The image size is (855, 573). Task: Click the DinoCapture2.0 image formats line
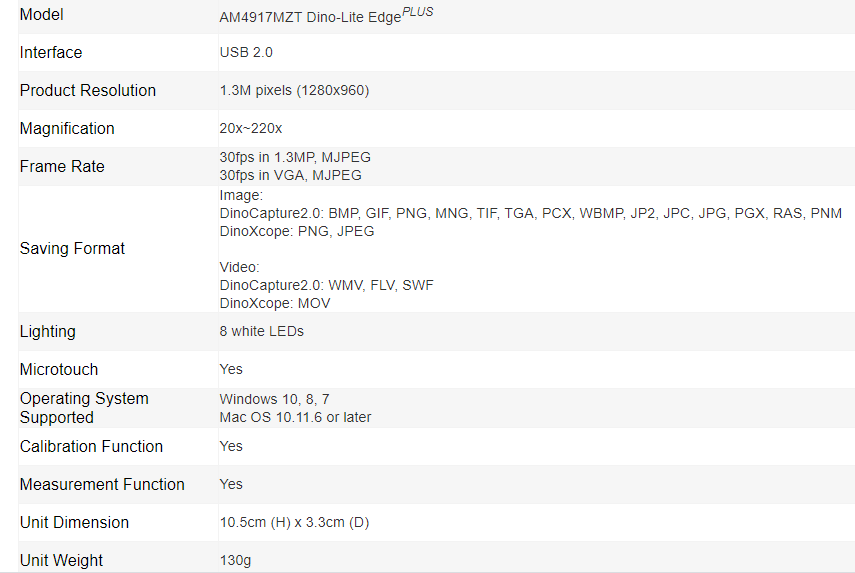tap(531, 213)
